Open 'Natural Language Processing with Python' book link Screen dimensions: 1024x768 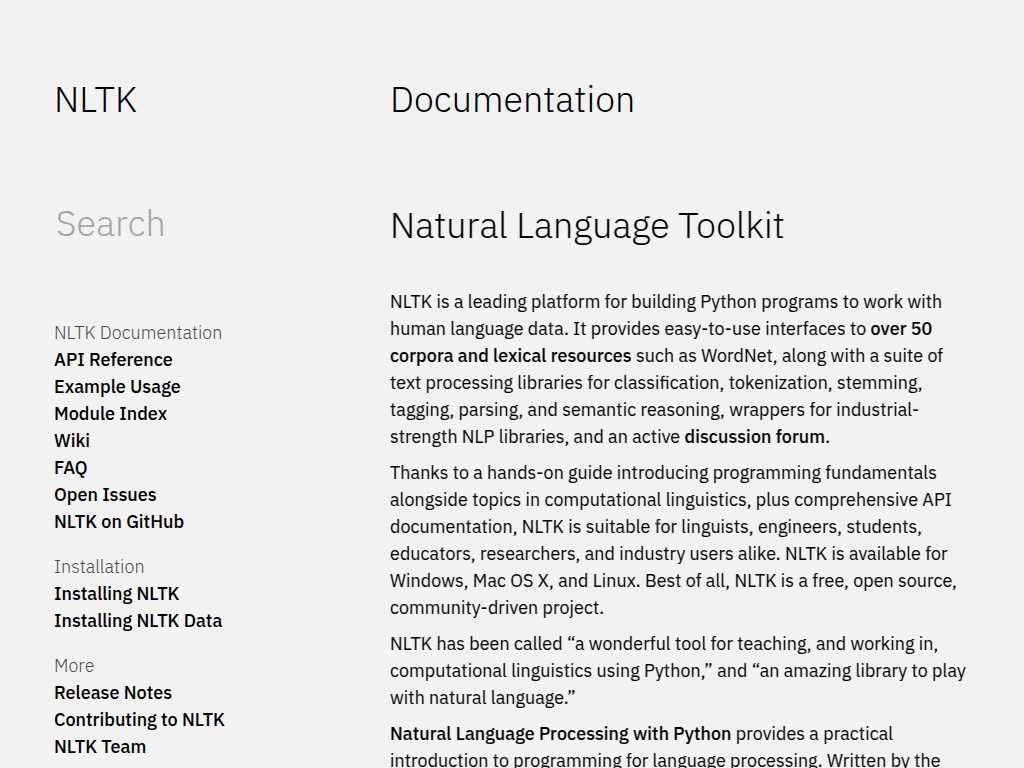(560, 734)
